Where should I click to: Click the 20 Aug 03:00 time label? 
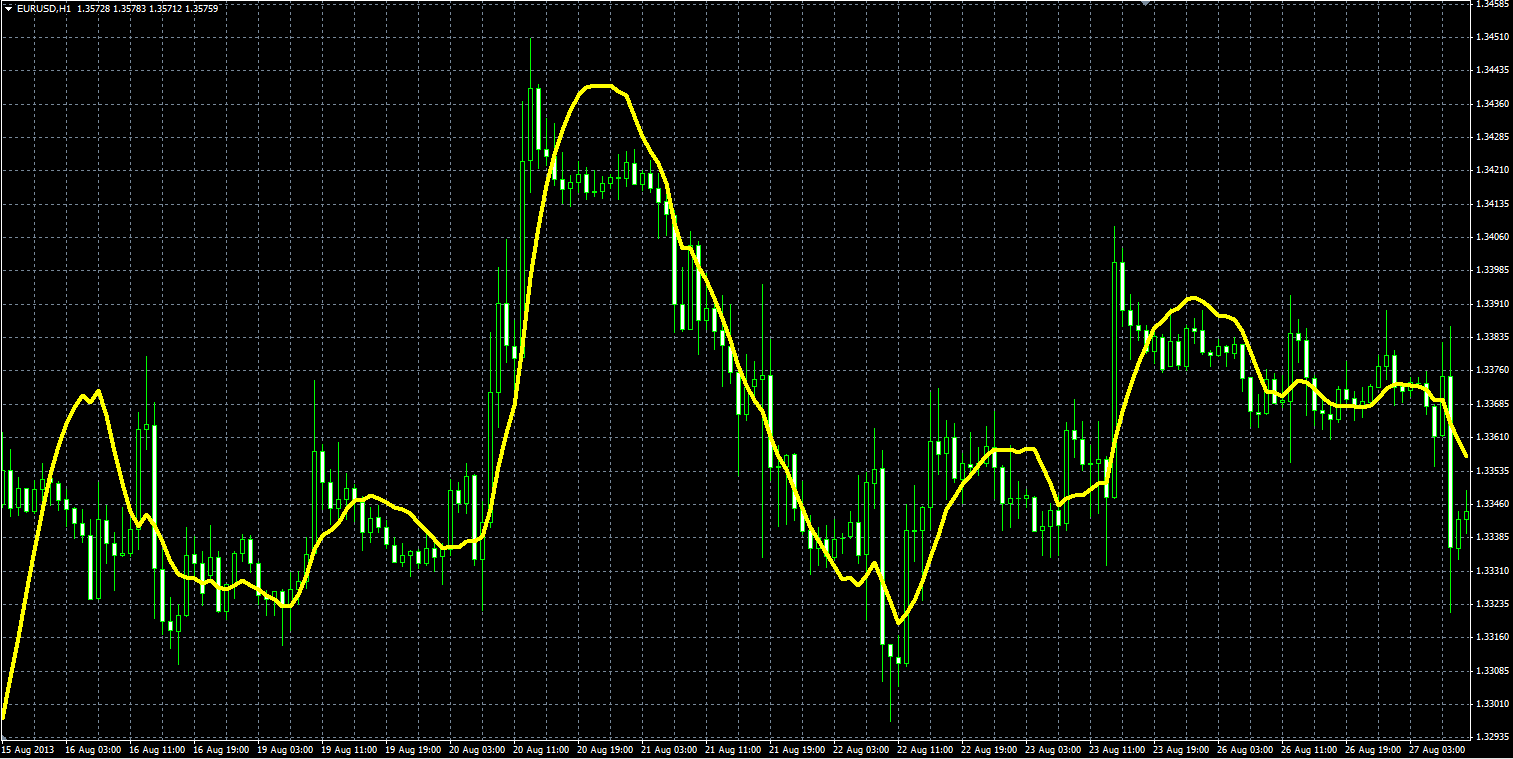point(478,749)
